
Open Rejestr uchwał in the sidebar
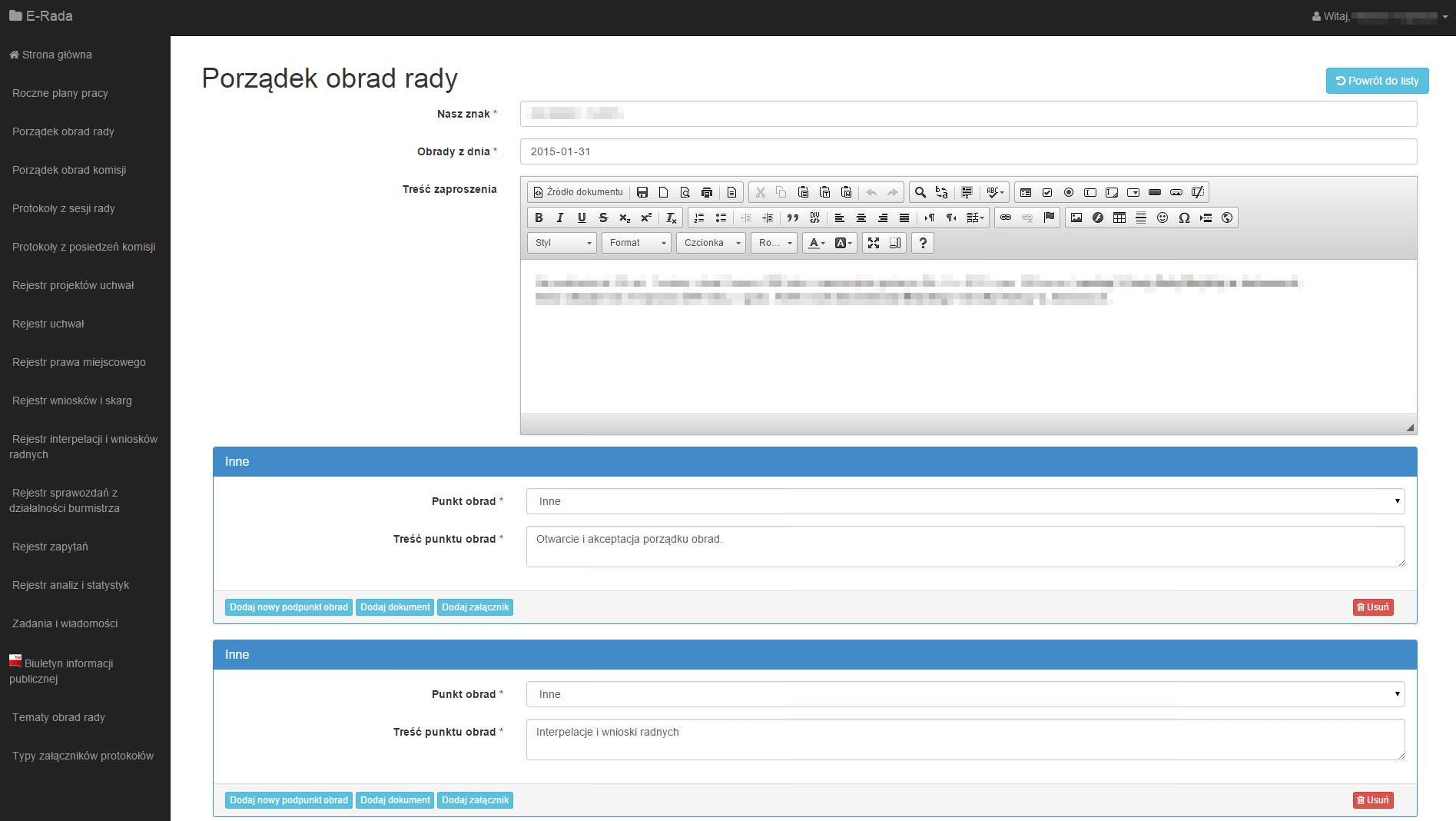click(48, 324)
